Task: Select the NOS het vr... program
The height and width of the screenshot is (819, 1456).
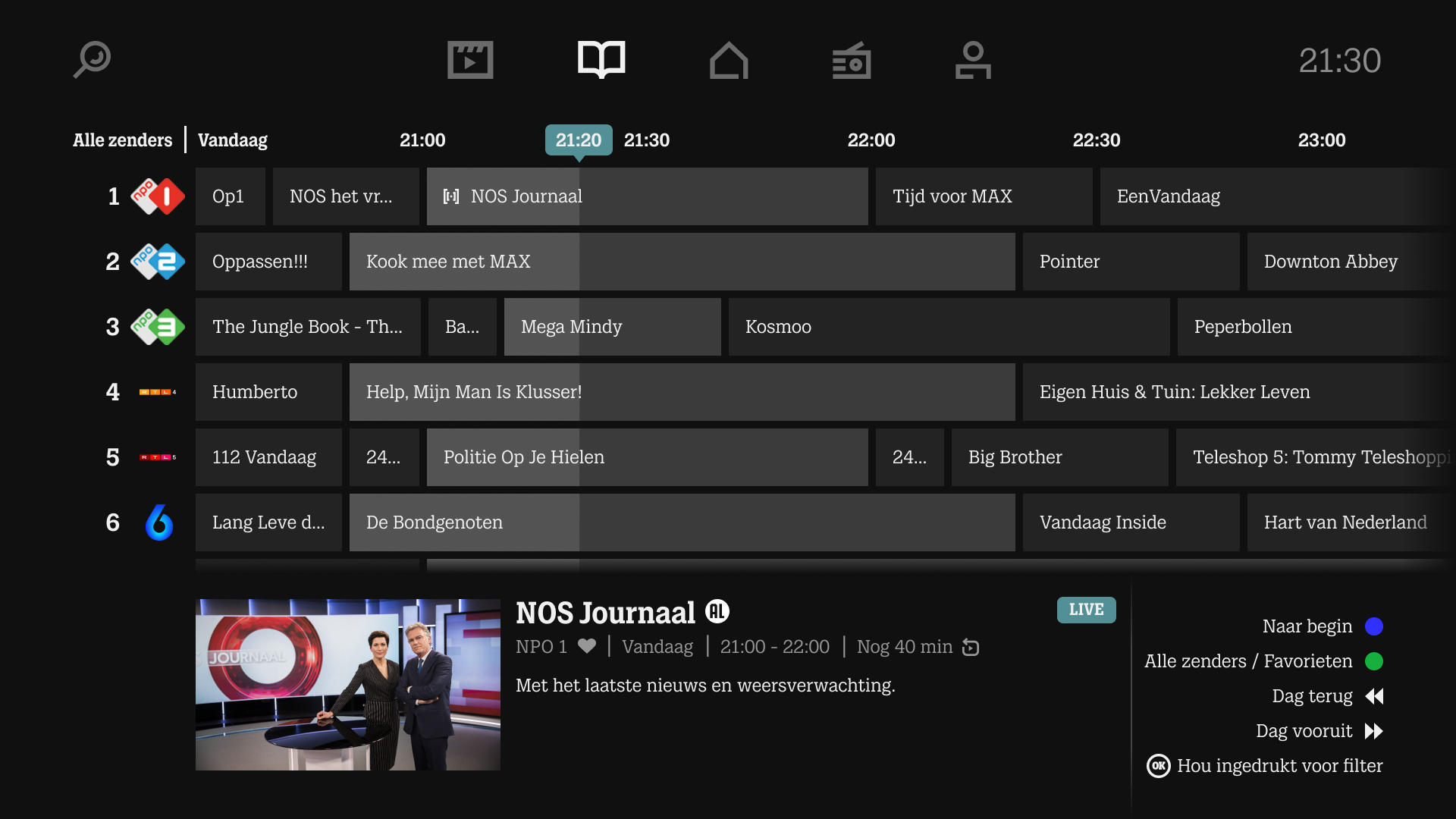Action: (346, 196)
